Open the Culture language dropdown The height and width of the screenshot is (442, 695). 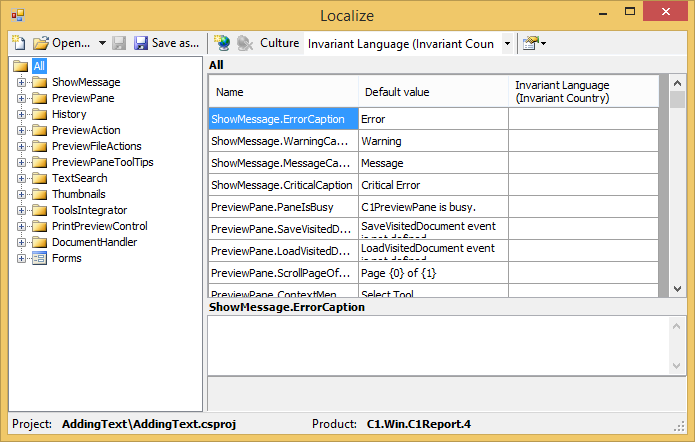(x=507, y=43)
